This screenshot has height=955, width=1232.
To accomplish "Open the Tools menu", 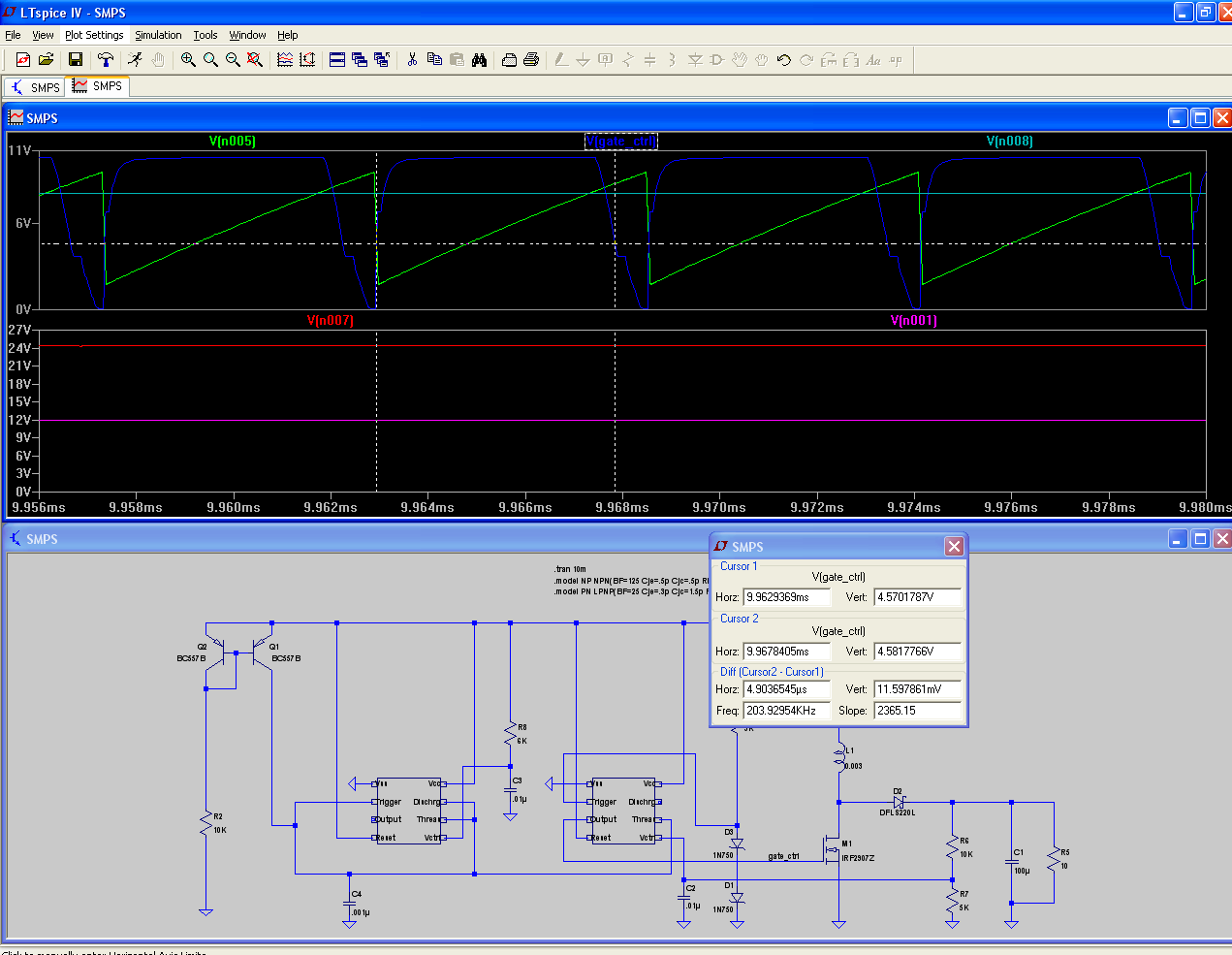I will [x=205, y=35].
